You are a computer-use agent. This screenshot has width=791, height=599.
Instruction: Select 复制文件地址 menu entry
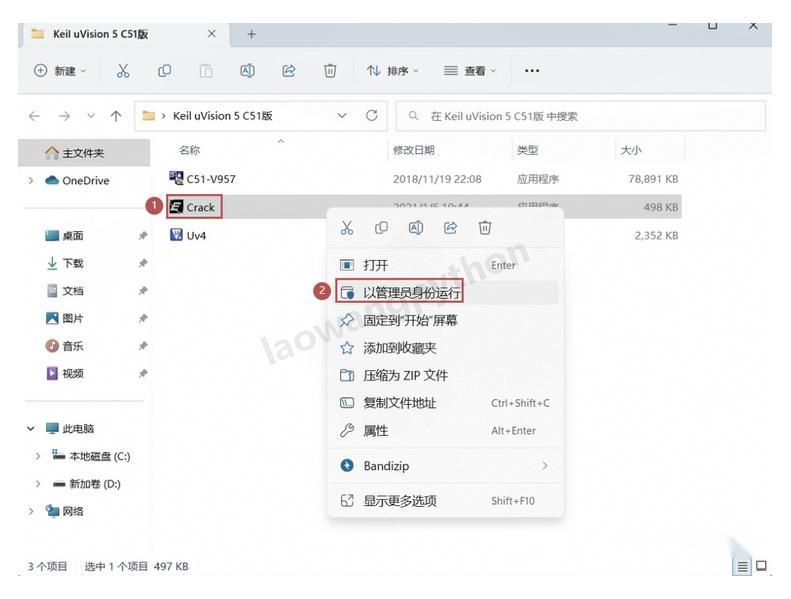pyautogui.click(x=444, y=403)
